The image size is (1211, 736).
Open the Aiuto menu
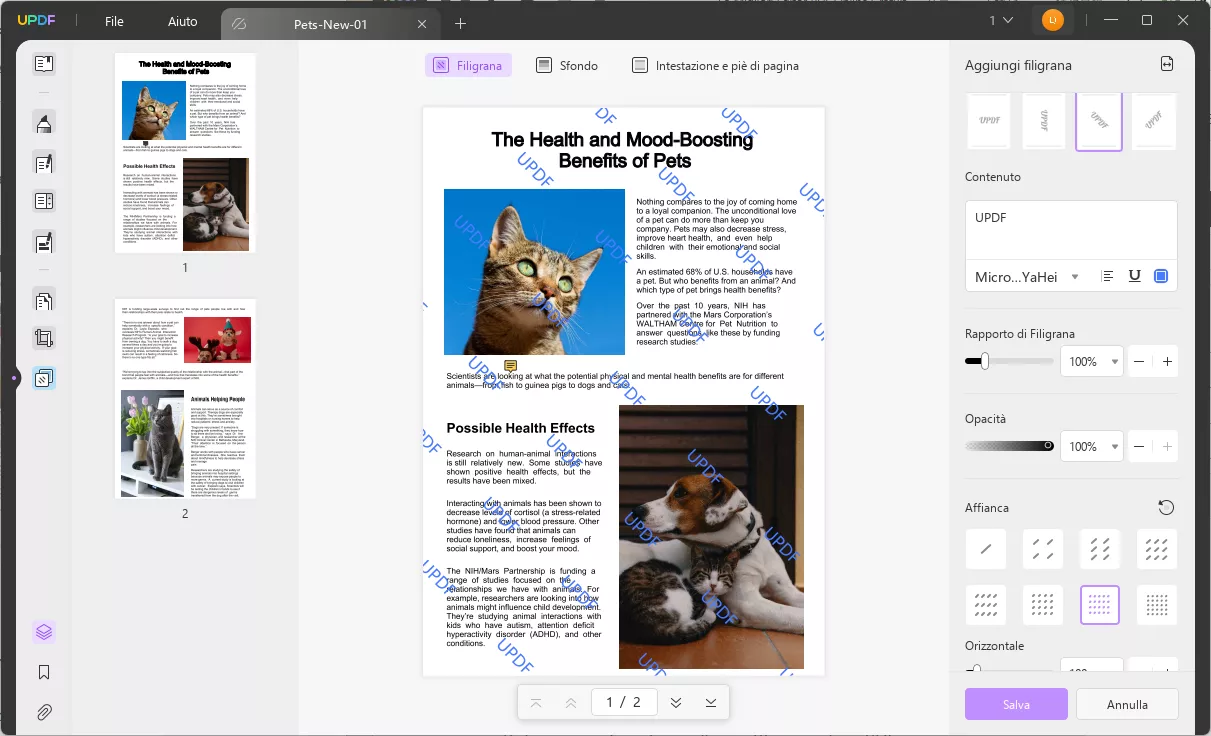183,21
